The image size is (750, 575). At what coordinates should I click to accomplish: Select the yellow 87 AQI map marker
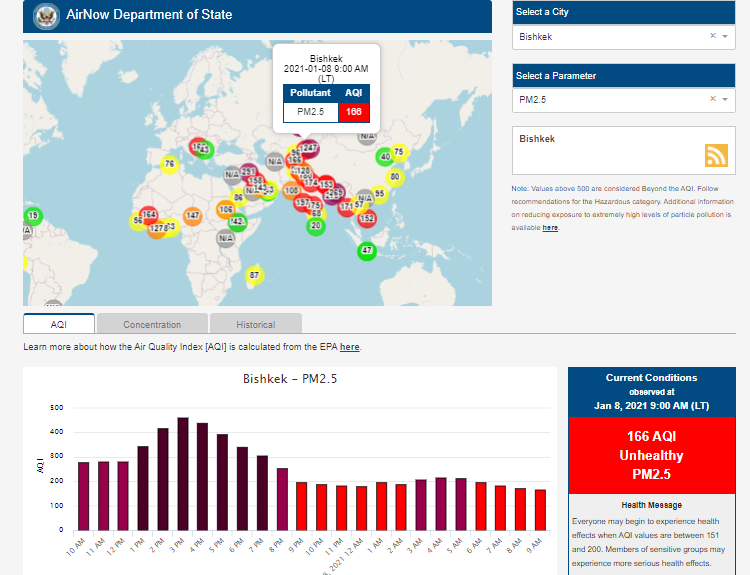pyautogui.click(x=254, y=275)
